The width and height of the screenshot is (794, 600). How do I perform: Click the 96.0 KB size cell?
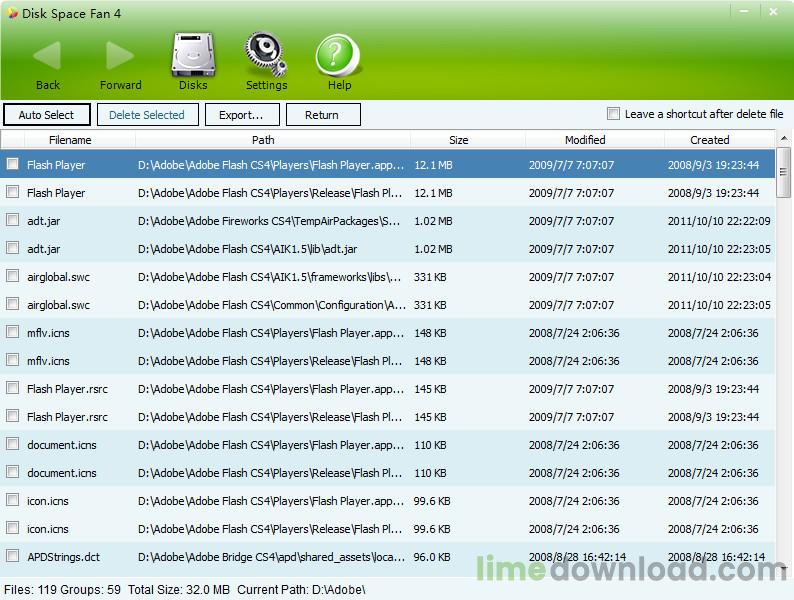click(432, 557)
